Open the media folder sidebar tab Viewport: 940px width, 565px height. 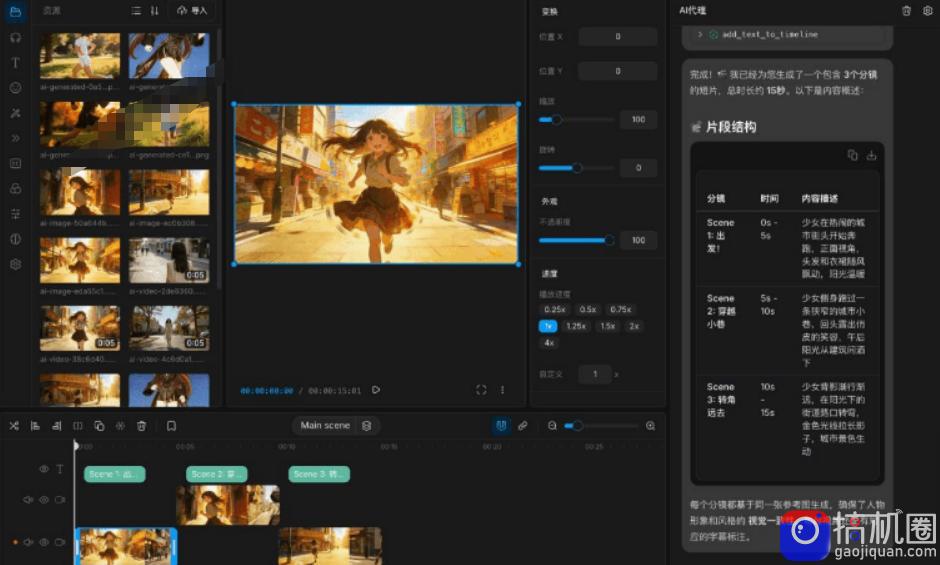(x=16, y=12)
